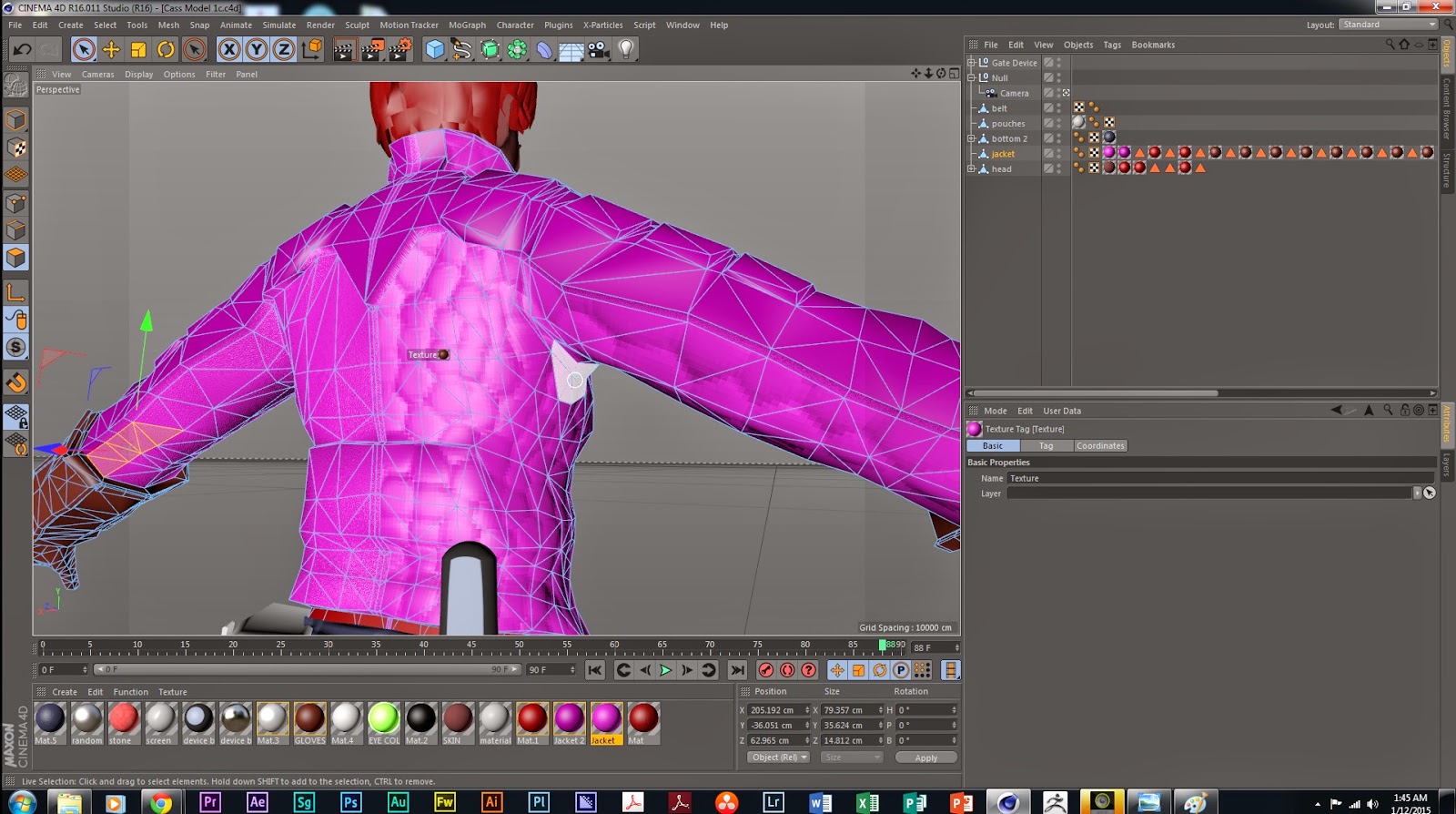Switch to Model mode in left palette
Image resolution: width=1456 pixels, height=814 pixels.
pyautogui.click(x=15, y=120)
